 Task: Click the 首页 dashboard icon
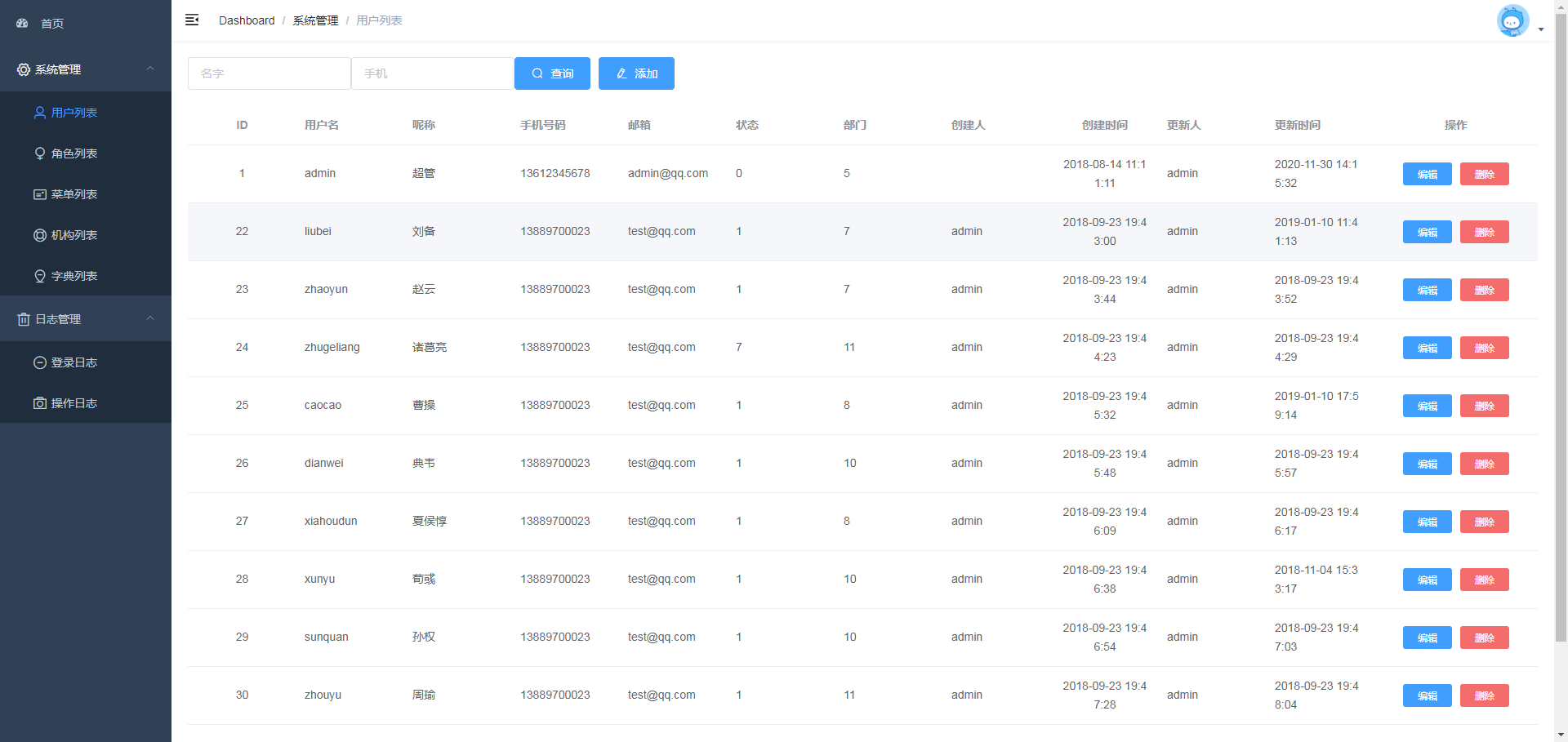(22, 24)
